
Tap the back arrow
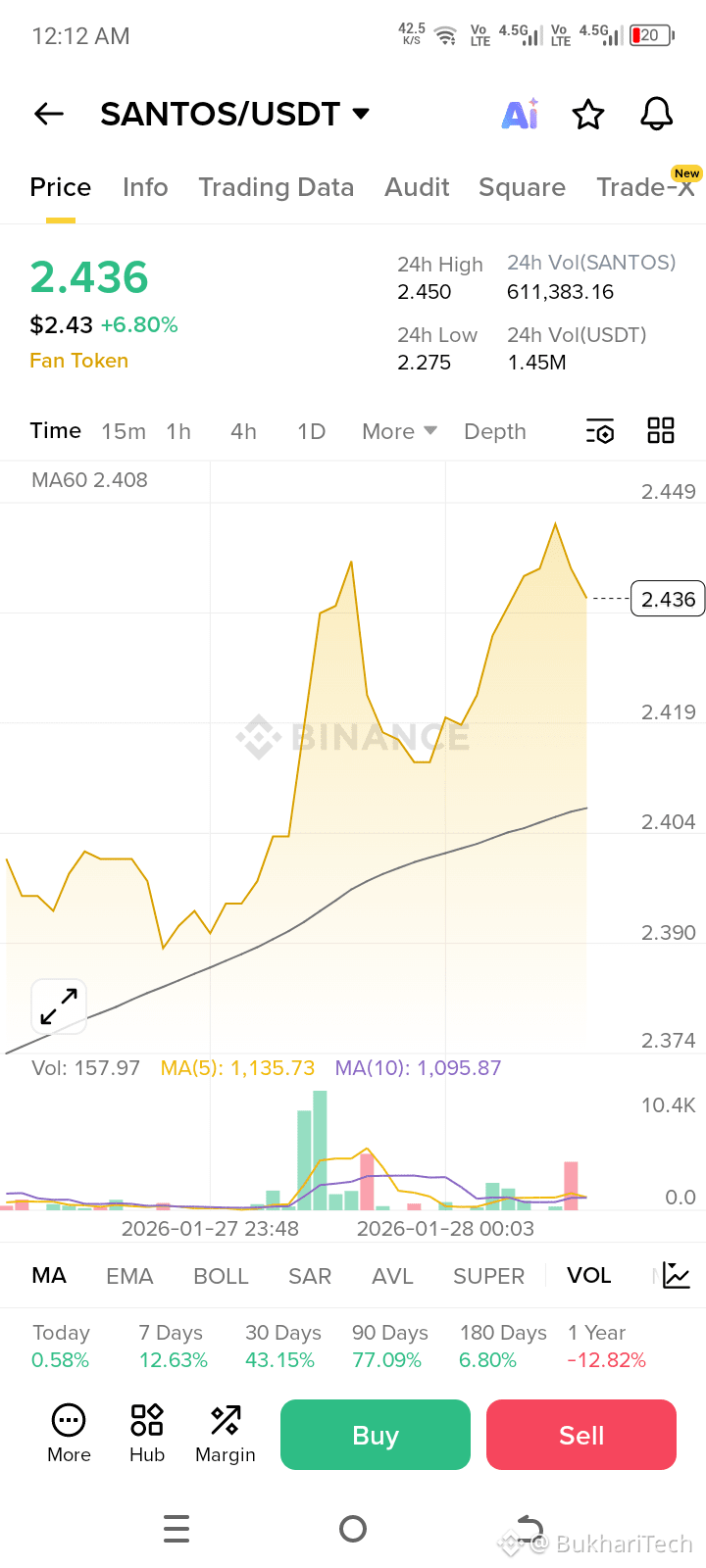coord(48,114)
